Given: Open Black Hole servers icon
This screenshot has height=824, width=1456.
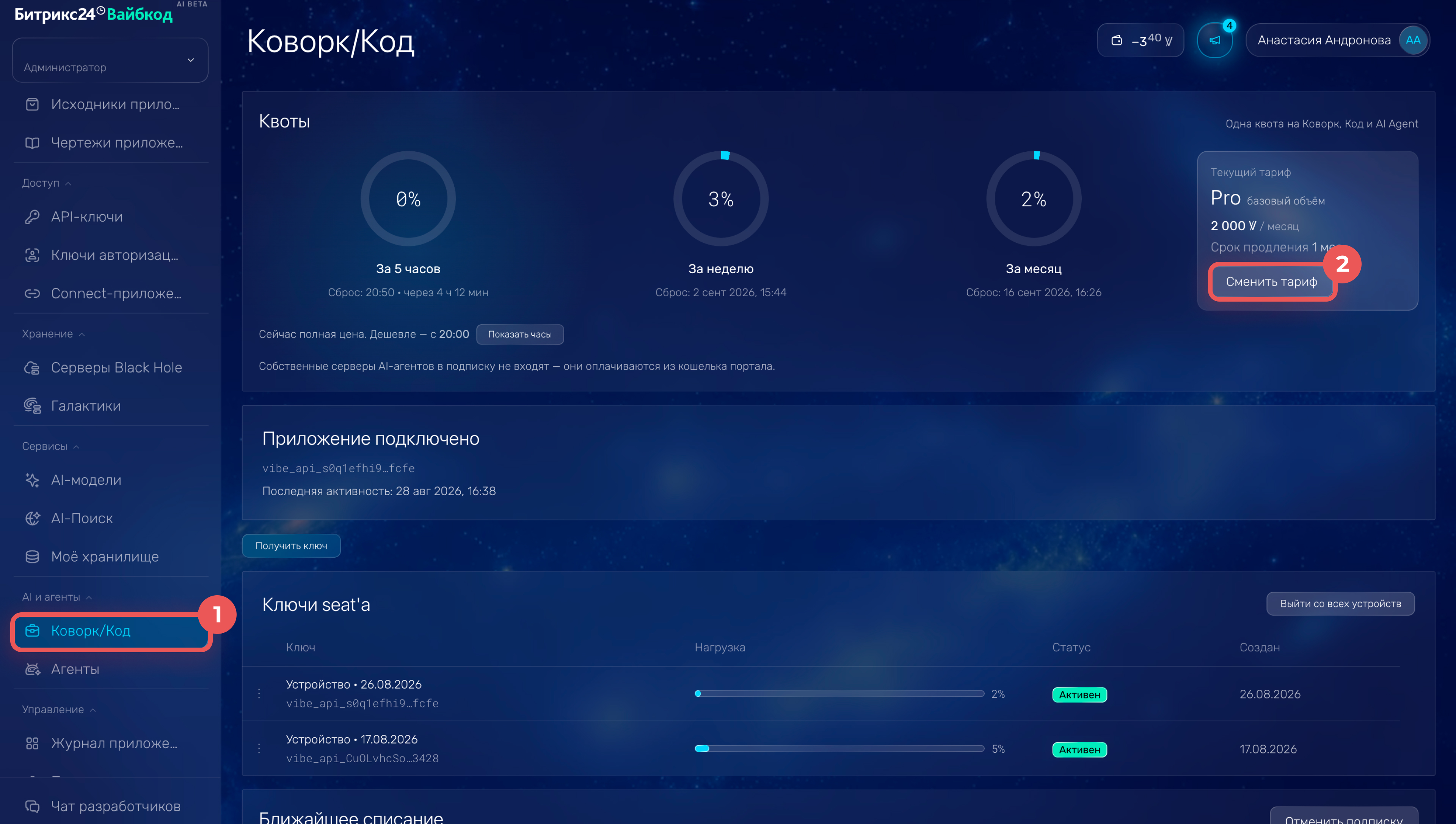Looking at the screenshot, I should (32, 368).
